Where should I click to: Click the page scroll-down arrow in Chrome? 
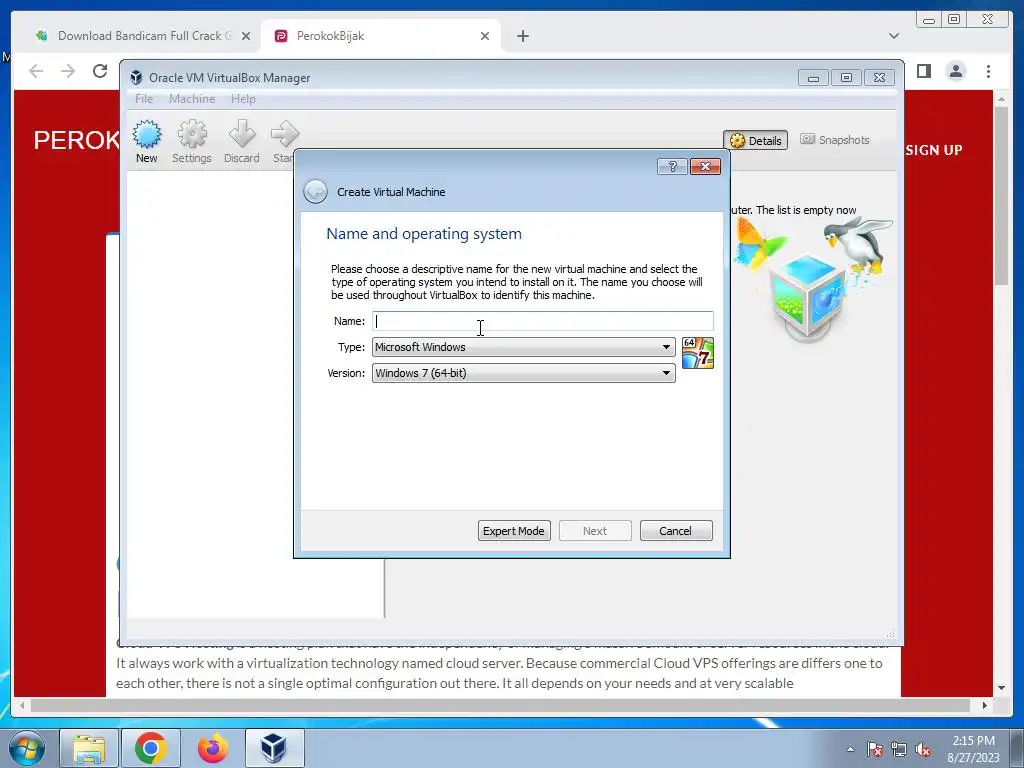(1001, 688)
